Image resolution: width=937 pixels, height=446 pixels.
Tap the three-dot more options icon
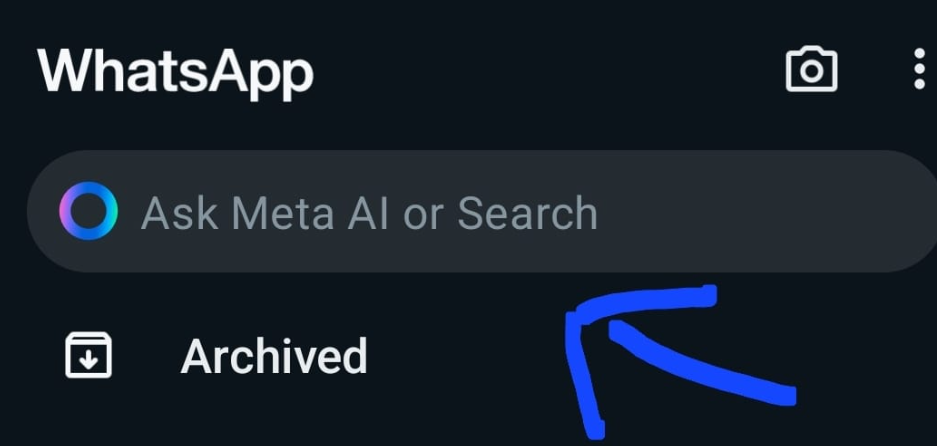click(920, 70)
